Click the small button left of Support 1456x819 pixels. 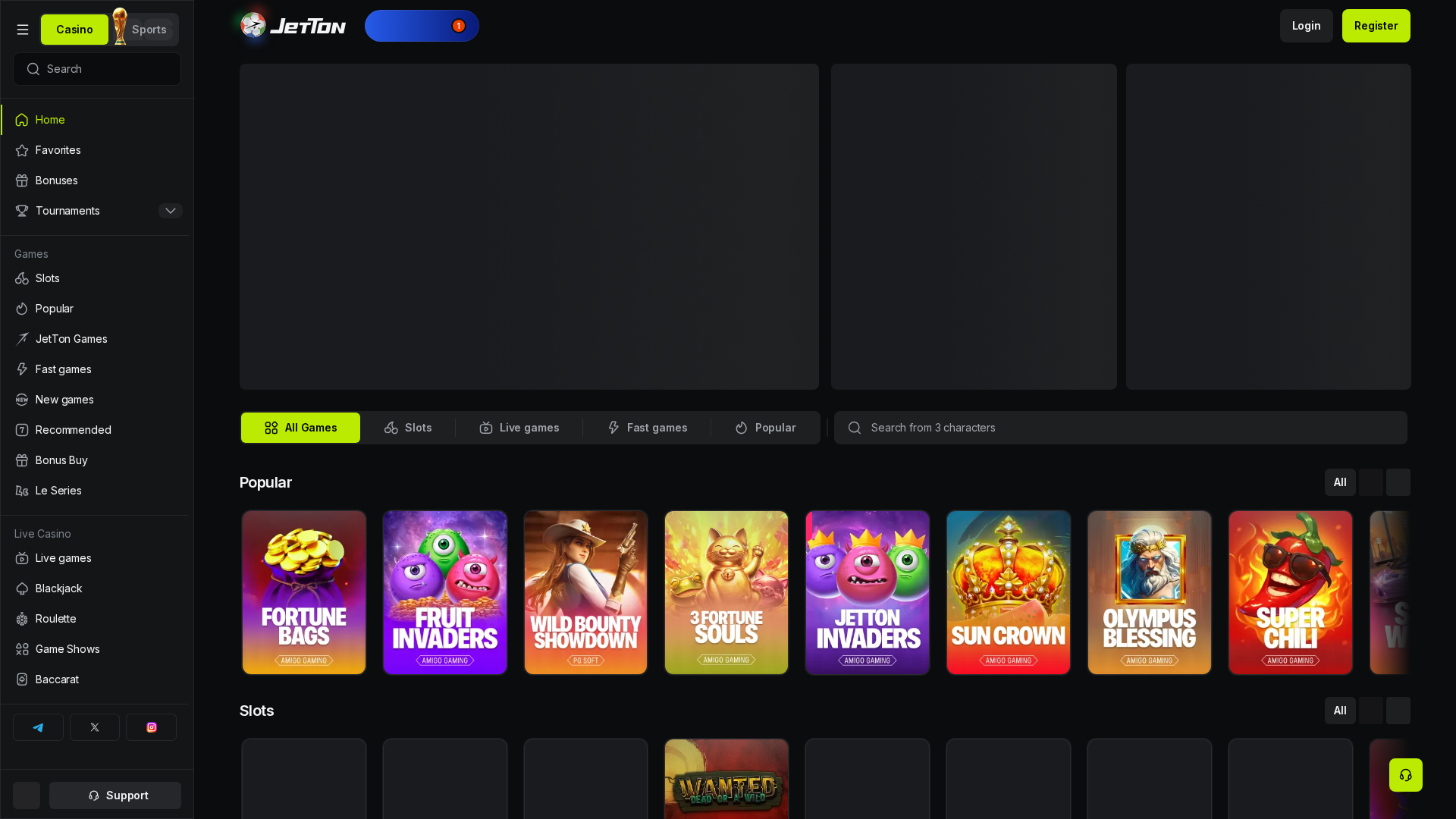pyautogui.click(x=27, y=795)
